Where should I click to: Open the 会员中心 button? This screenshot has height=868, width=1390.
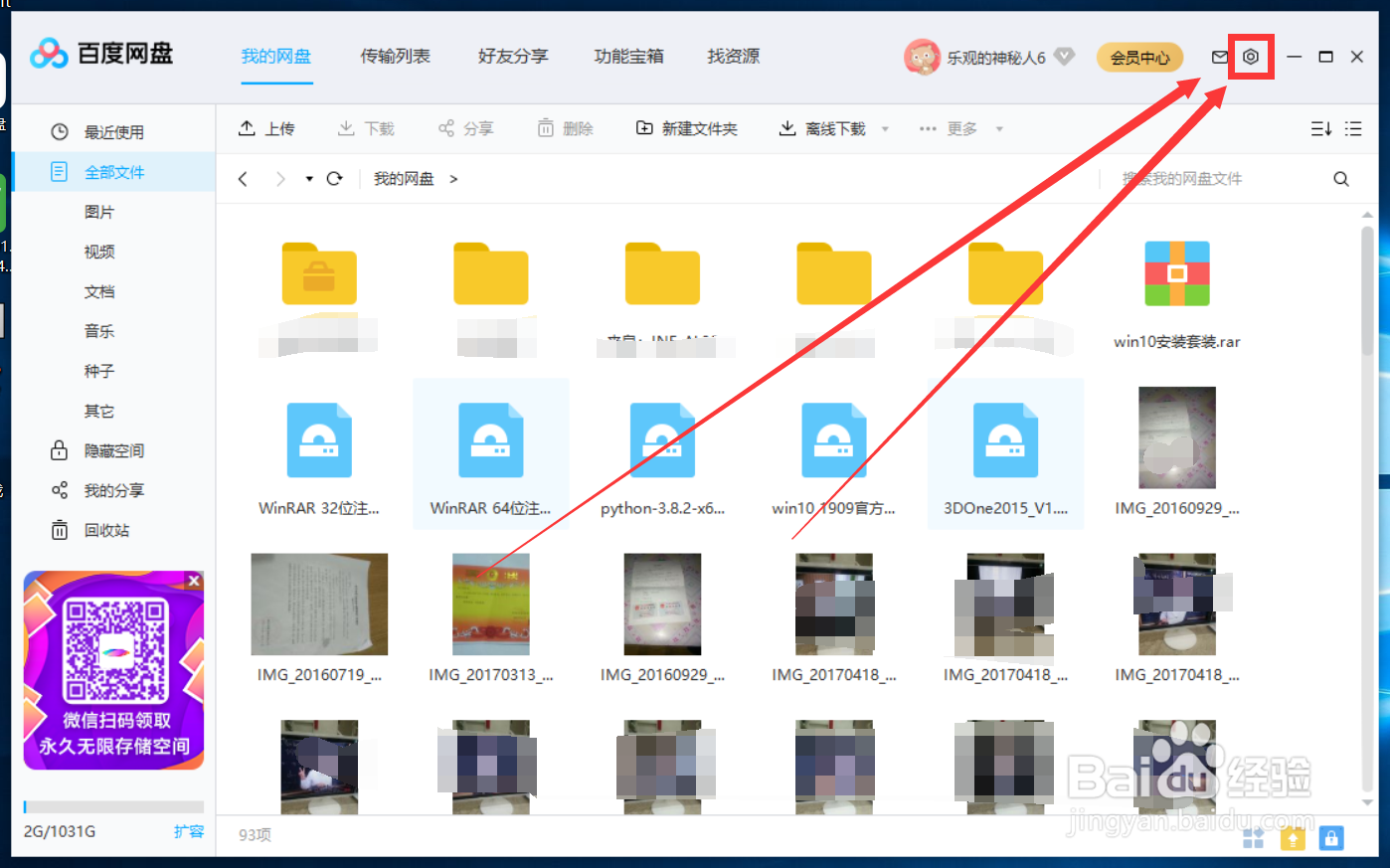pyautogui.click(x=1140, y=58)
